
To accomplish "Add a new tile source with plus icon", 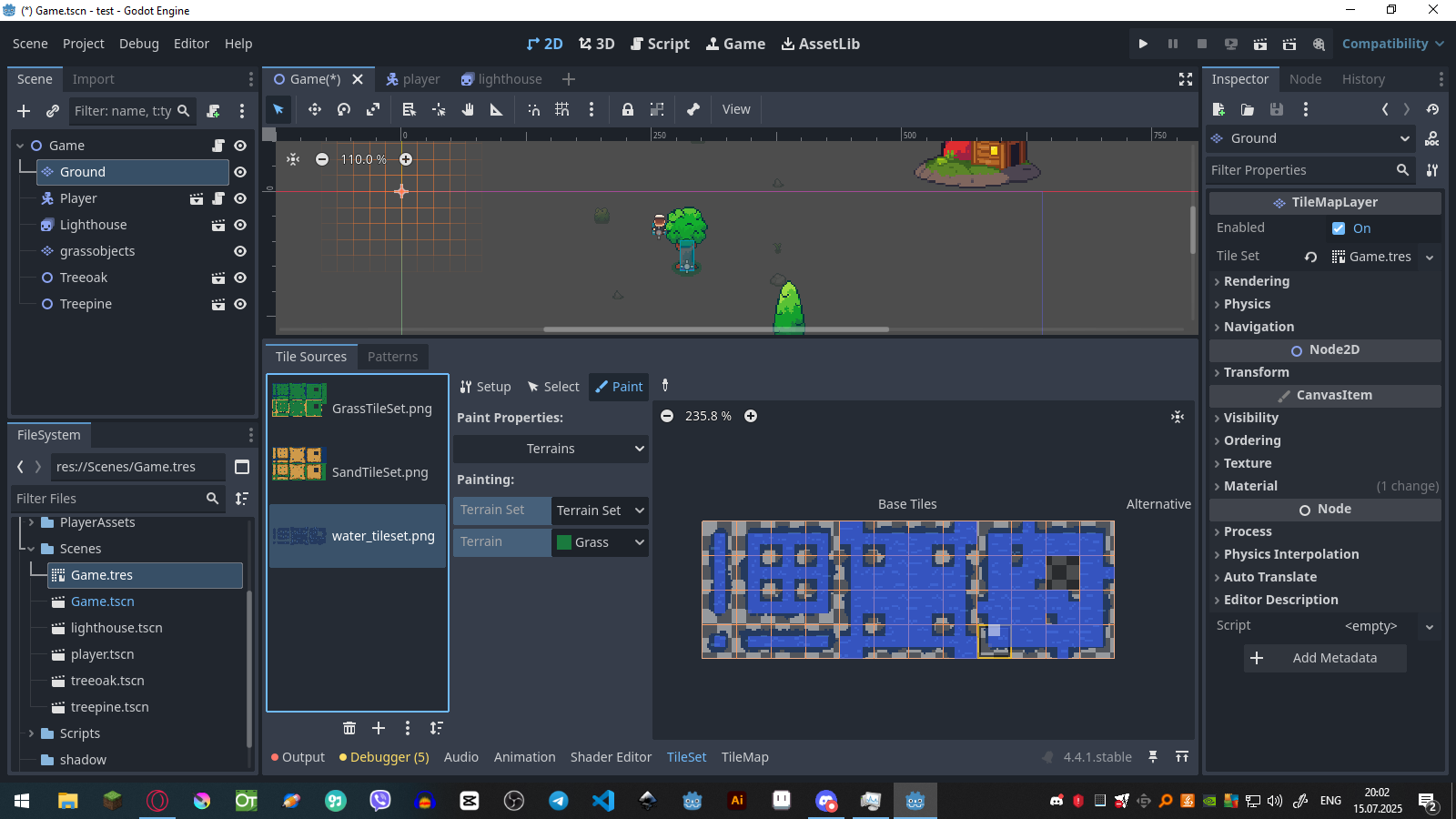I will click(379, 728).
